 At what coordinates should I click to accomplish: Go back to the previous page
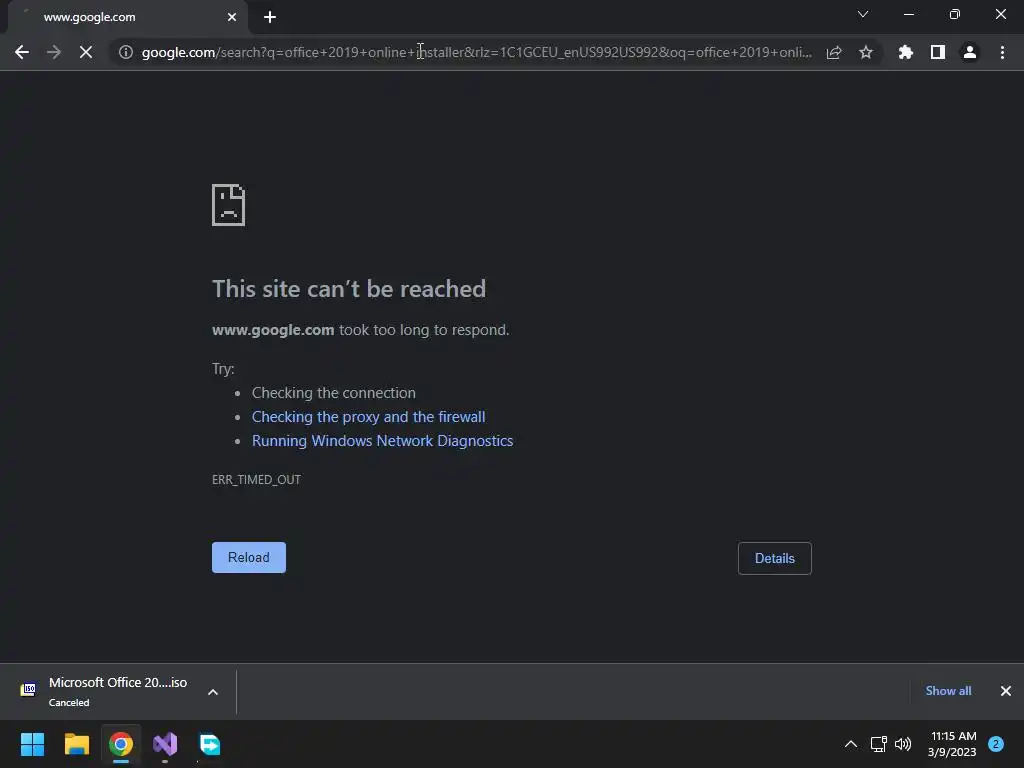22,52
